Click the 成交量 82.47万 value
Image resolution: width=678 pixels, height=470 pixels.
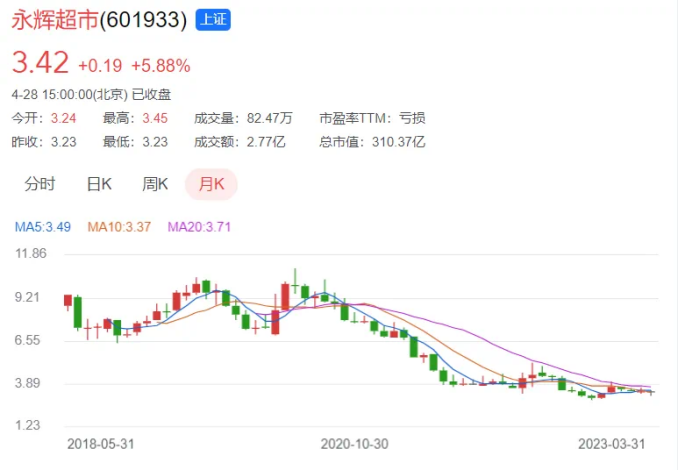pos(269,118)
